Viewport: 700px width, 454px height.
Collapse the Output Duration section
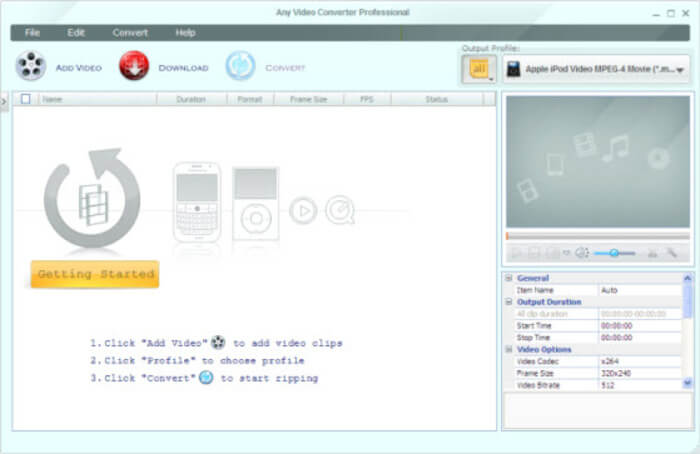(509, 302)
